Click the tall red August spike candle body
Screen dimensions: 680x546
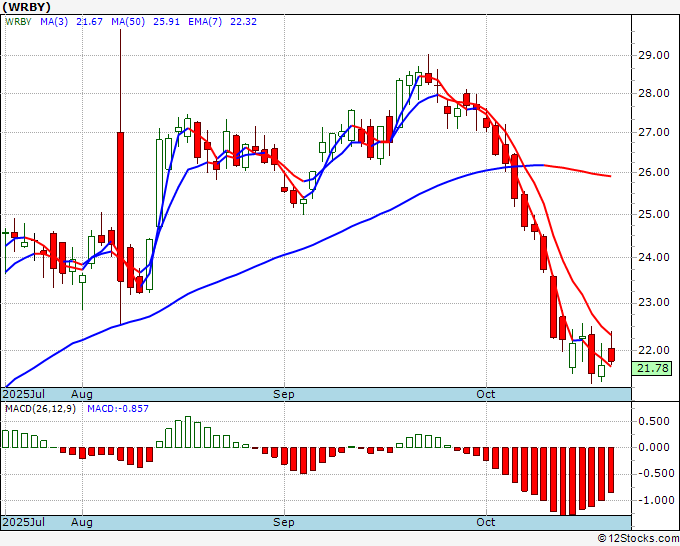120,207
